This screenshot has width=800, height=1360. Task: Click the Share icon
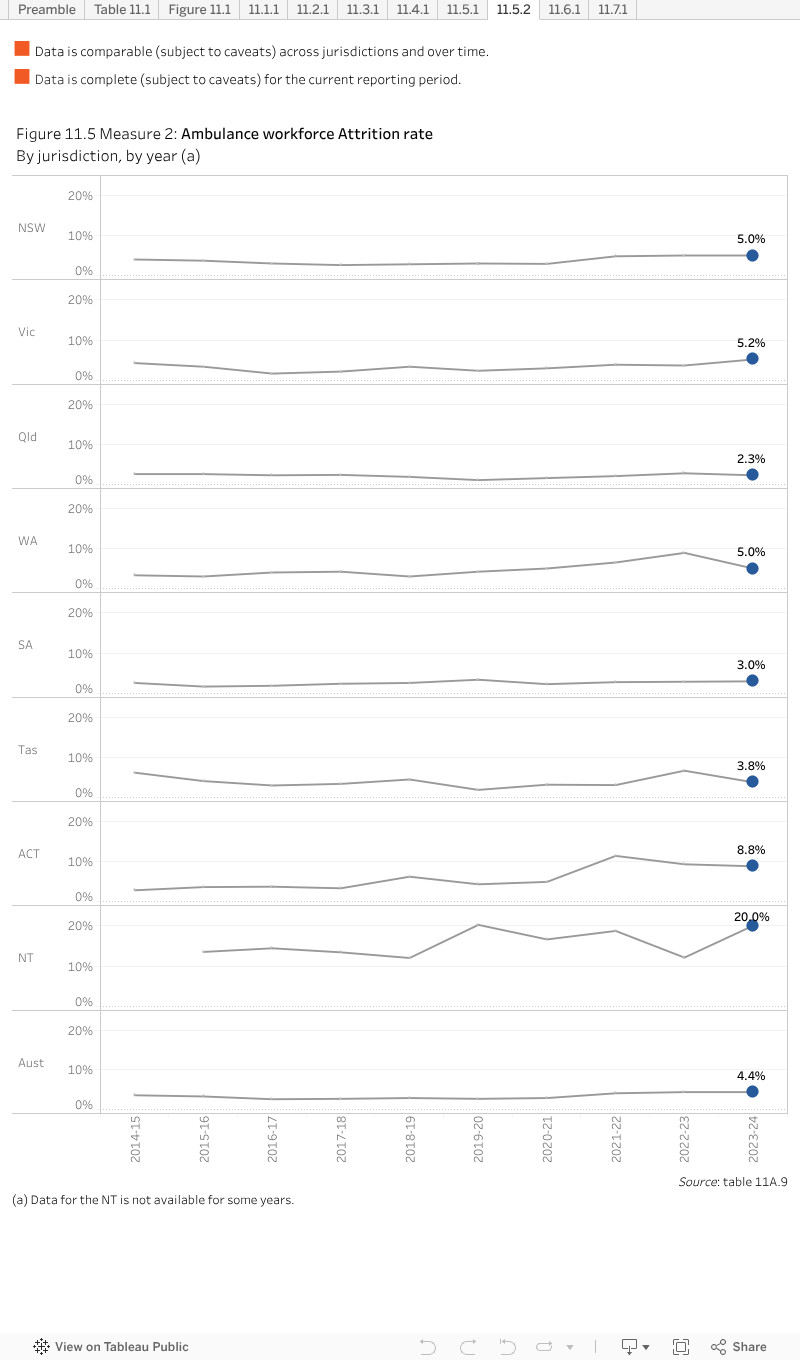pyautogui.click(x=718, y=1346)
